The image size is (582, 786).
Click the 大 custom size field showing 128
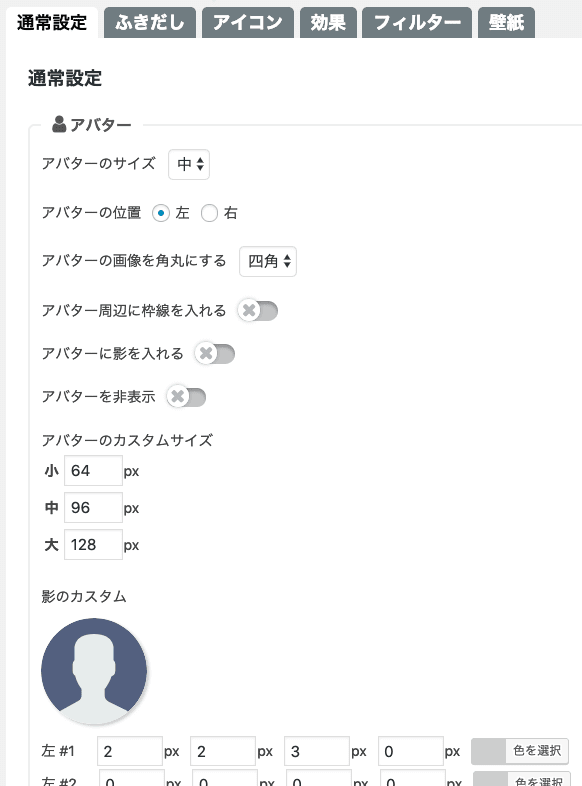coord(93,544)
